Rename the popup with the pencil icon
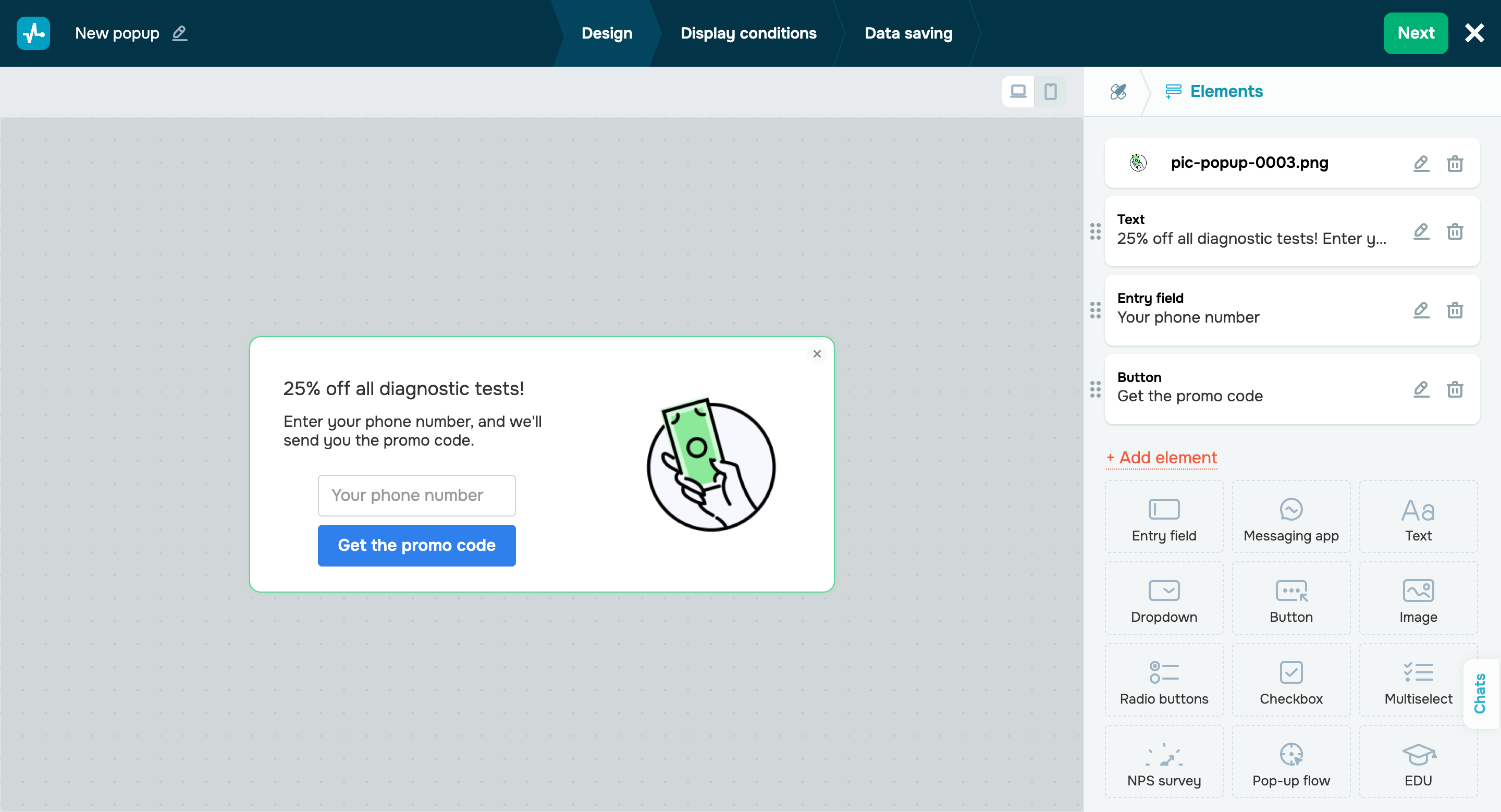The width and height of the screenshot is (1501, 812). click(x=179, y=34)
